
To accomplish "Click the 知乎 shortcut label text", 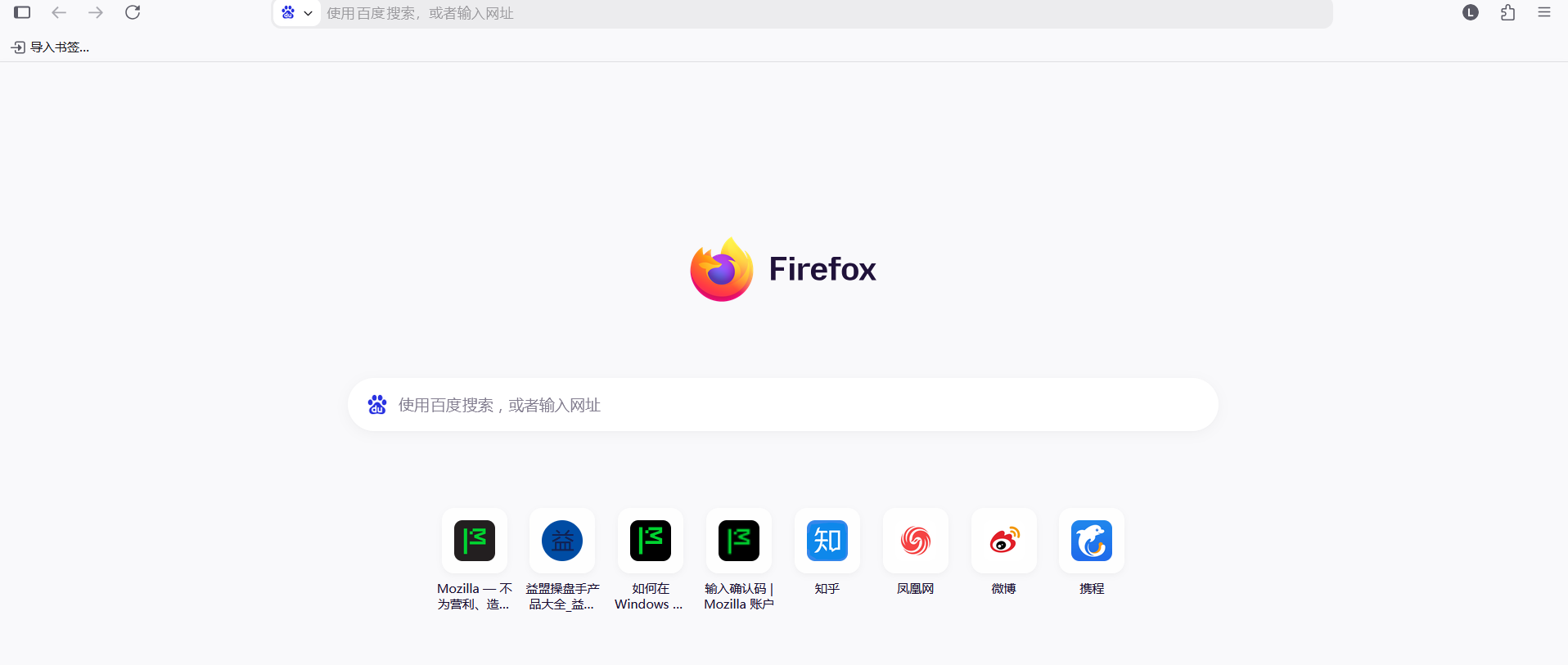I will (x=827, y=589).
